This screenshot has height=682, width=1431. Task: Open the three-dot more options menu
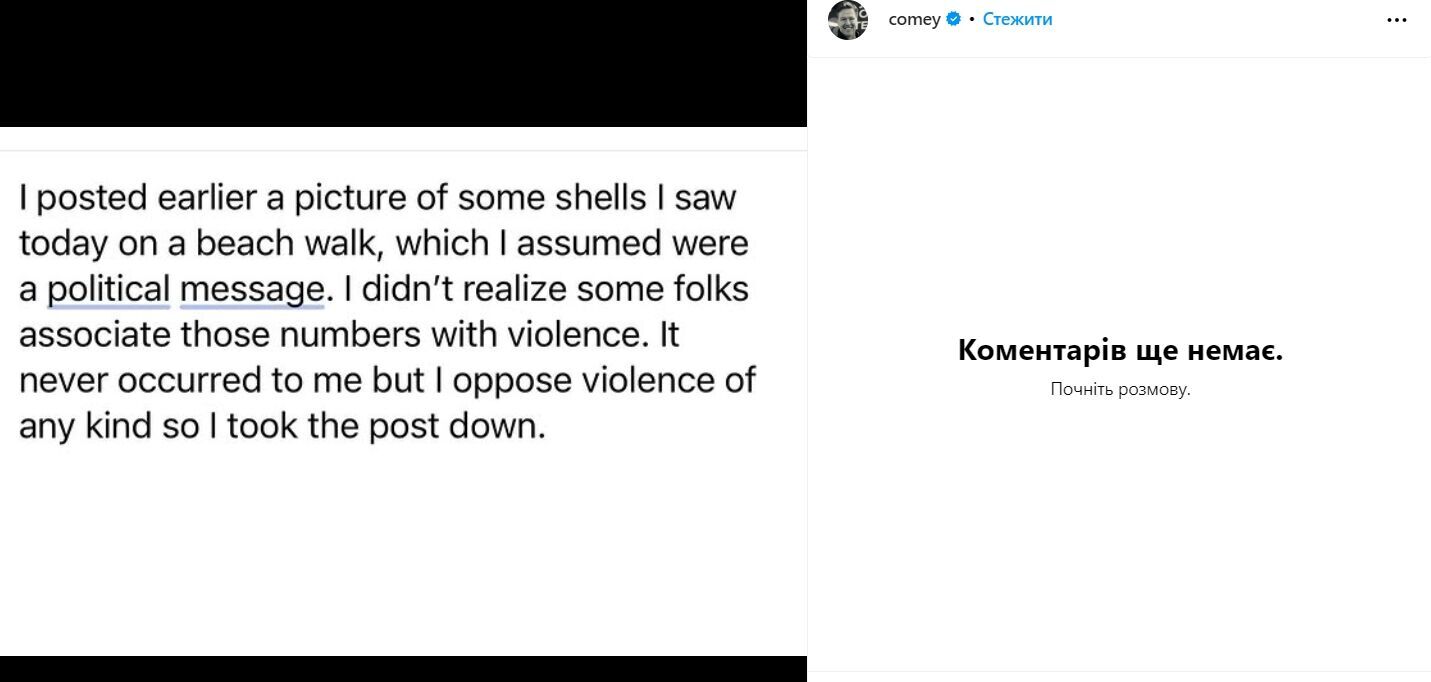(1397, 20)
